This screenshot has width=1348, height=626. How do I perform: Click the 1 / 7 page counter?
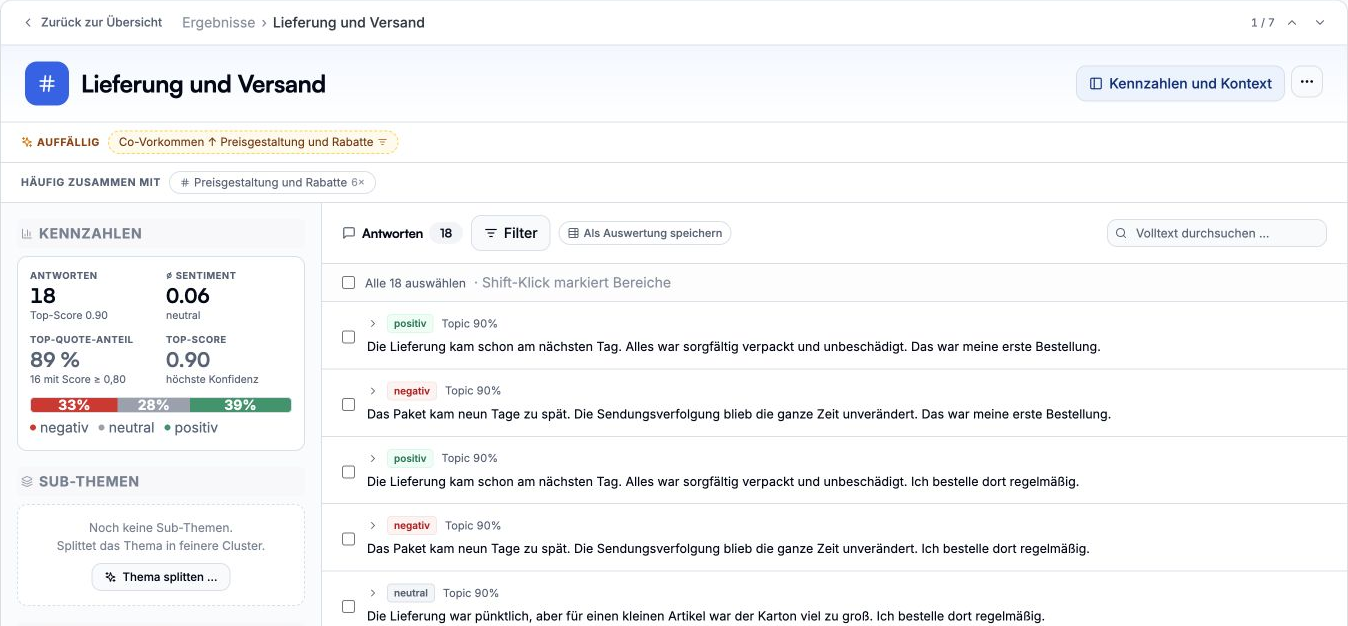click(x=1263, y=22)
